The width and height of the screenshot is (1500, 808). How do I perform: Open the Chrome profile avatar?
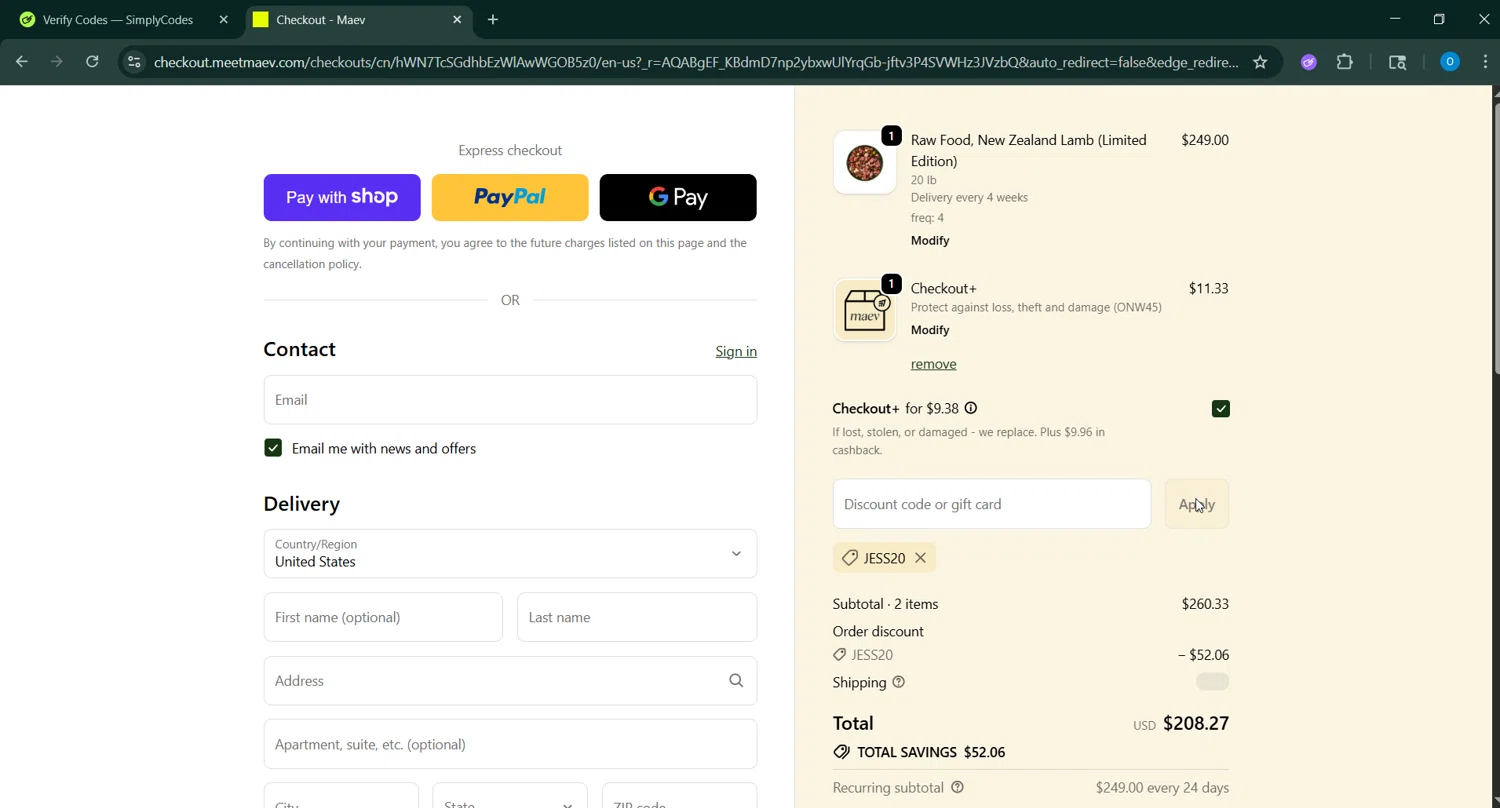pos(1449,62)
